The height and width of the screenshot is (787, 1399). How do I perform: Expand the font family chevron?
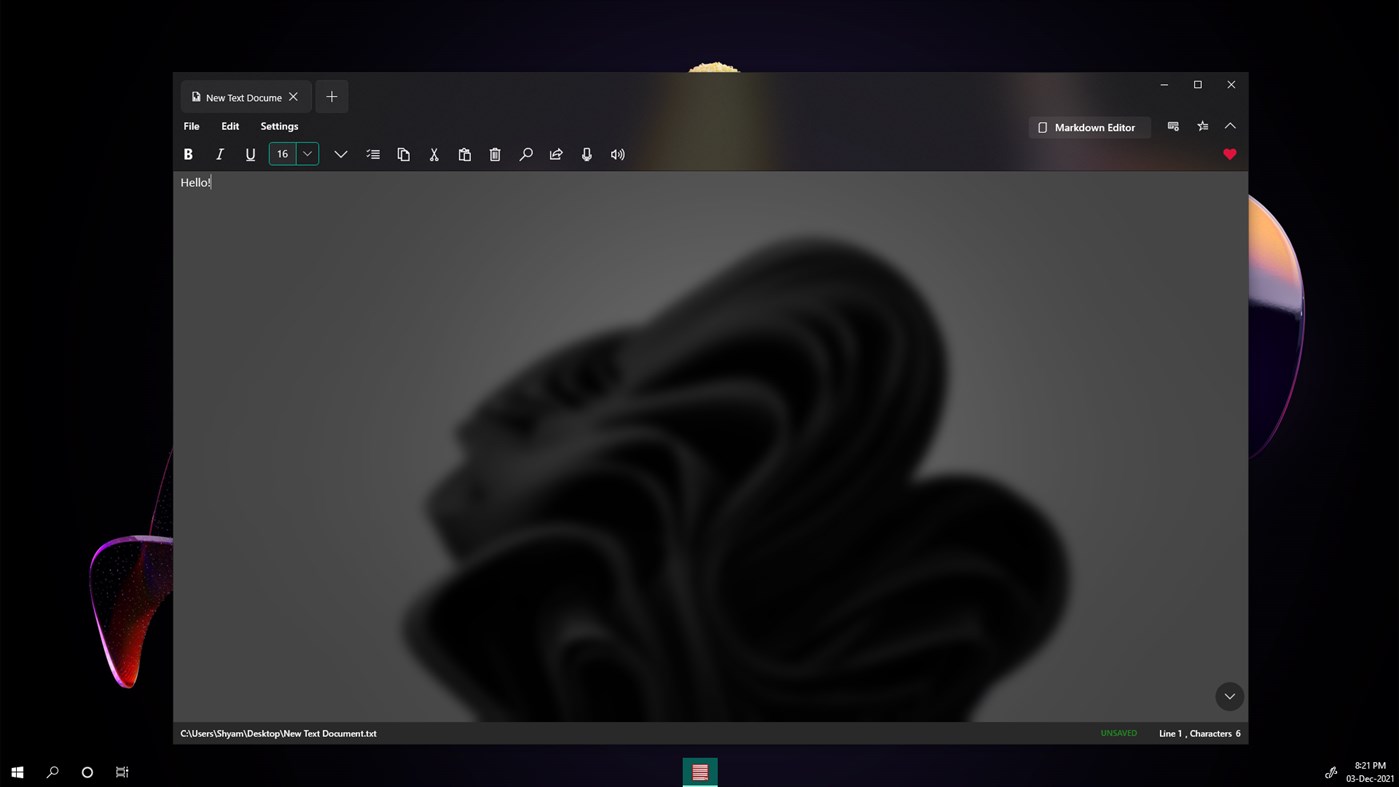(x=340, y=154)
